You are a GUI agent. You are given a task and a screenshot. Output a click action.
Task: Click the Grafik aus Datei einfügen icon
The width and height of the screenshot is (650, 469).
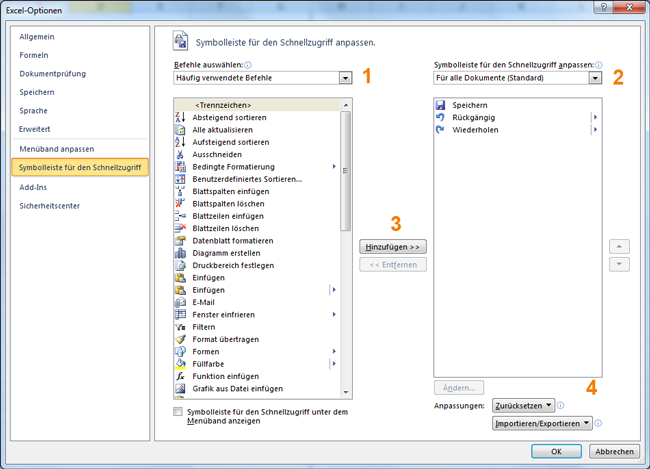click(180, 389)
